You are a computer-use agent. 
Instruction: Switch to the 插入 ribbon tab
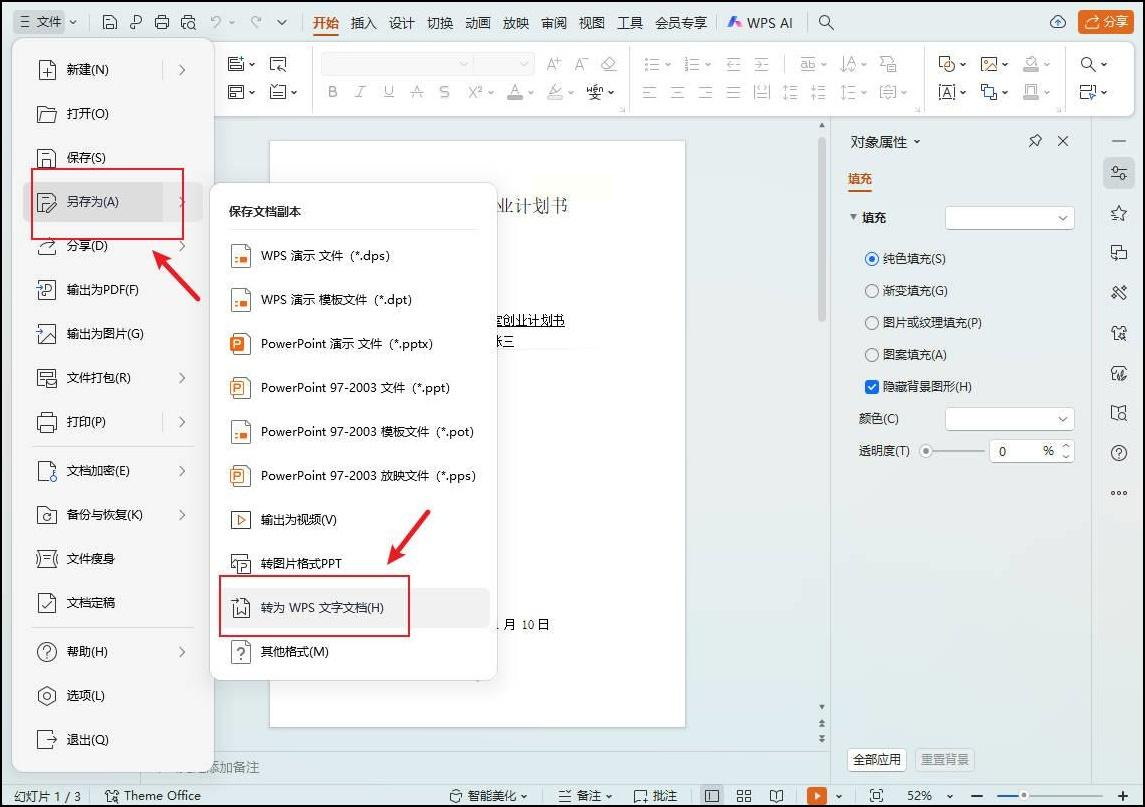[363, 23]
